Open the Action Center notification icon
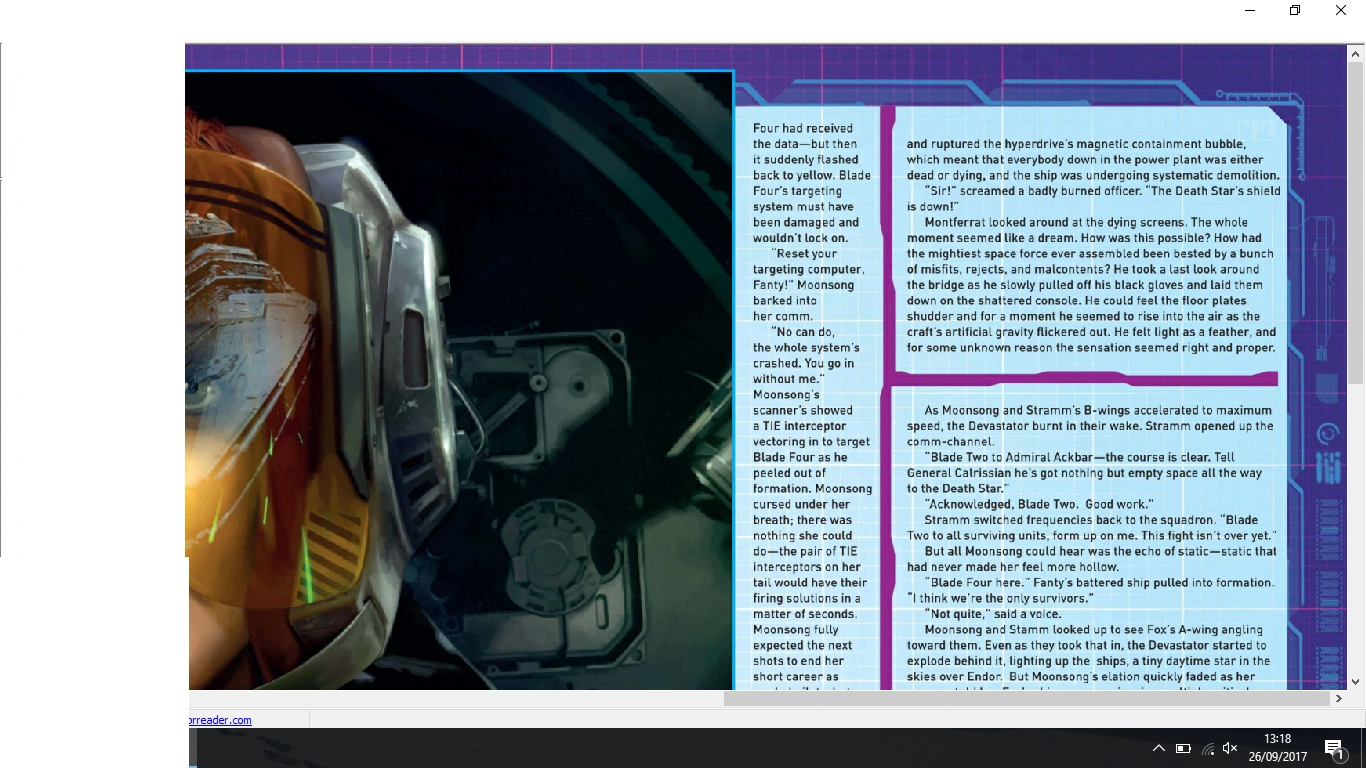Image resolution: width=1366 pixels, height=768 pixels. pyautogui.click(x=1334, y=748)
